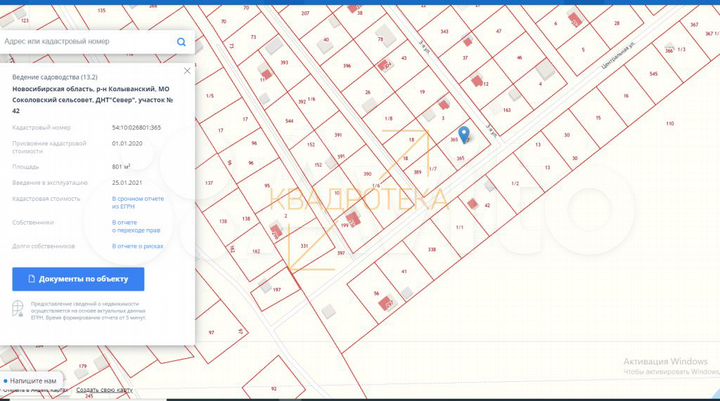Click parcel 331 on the map
The image size is (720, 401).
(304, 246)
